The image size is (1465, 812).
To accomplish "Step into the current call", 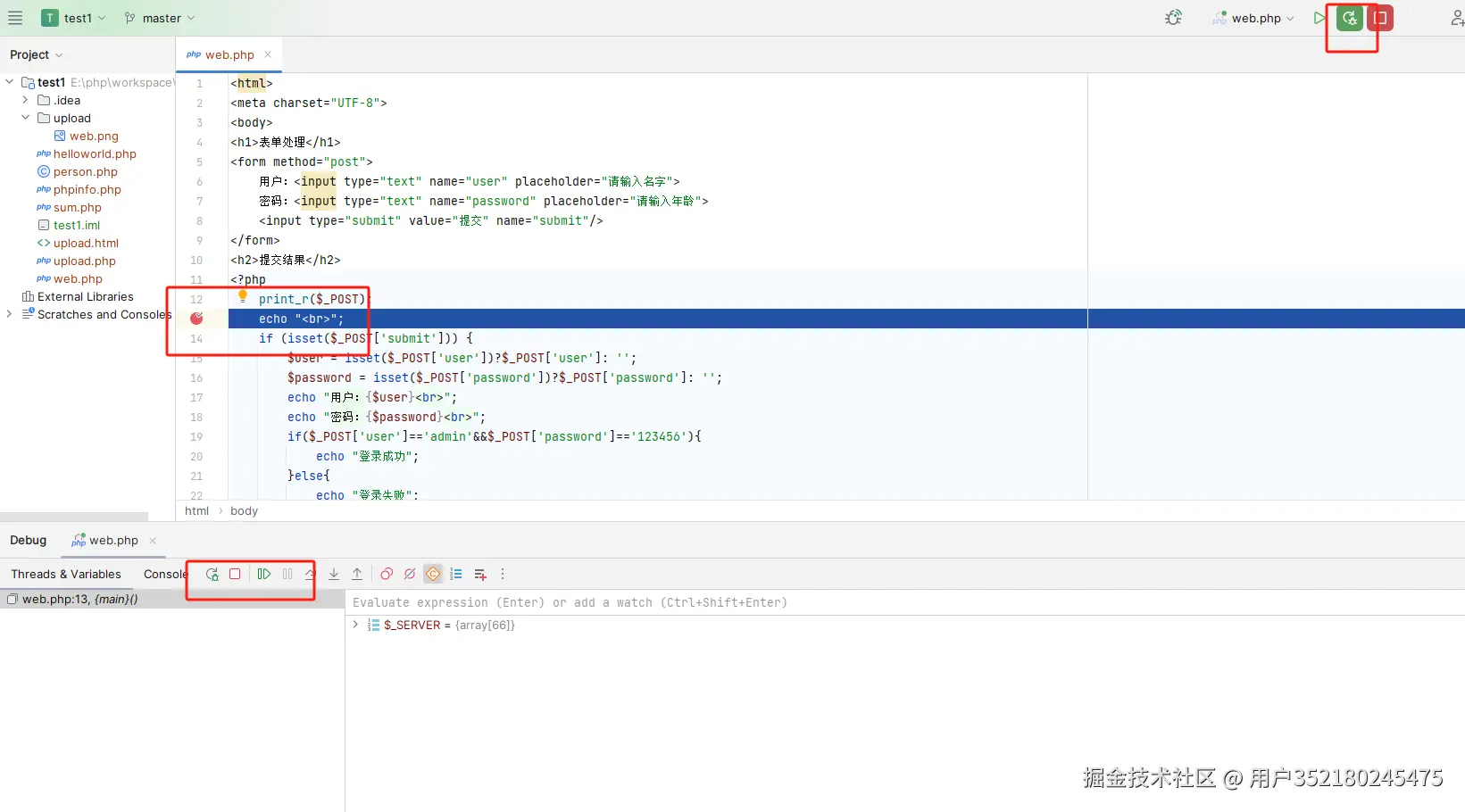I will point(334,575).
